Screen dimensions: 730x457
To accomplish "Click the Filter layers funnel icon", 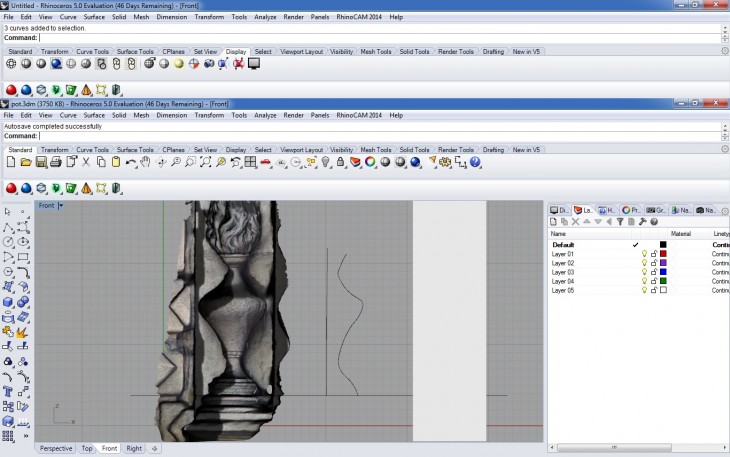I will tap(619, 221).
